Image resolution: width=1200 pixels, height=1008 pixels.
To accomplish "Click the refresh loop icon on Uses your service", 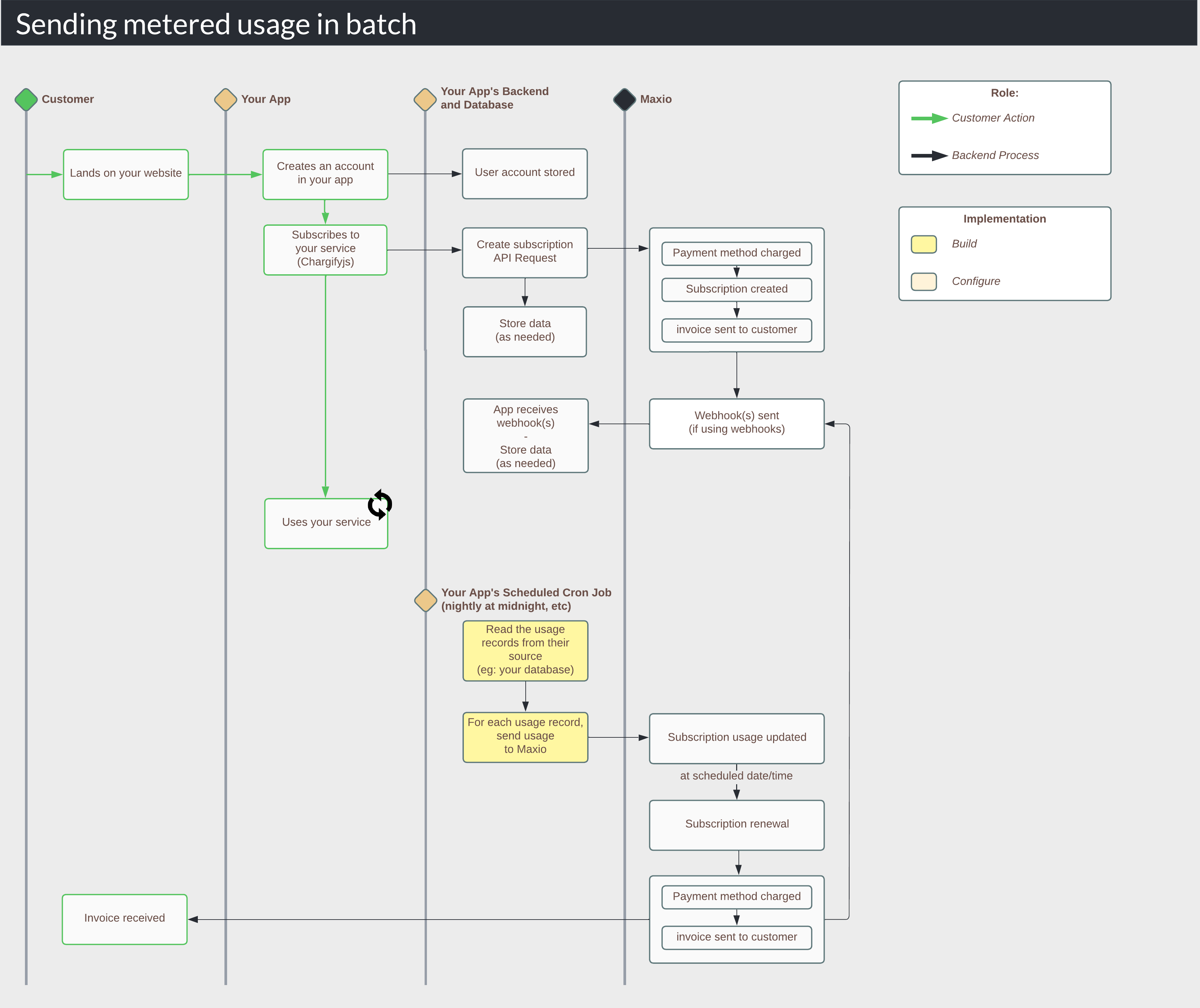I will click(x=380, y=505).
